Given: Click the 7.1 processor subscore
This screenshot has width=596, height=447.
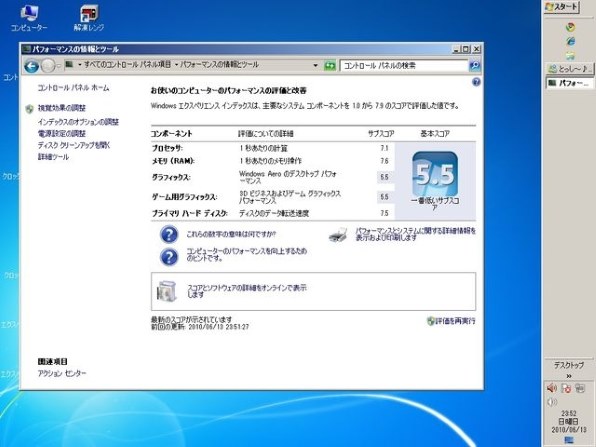Looking at the screenshot, I should pyautogui.click(x=384, y=148).
